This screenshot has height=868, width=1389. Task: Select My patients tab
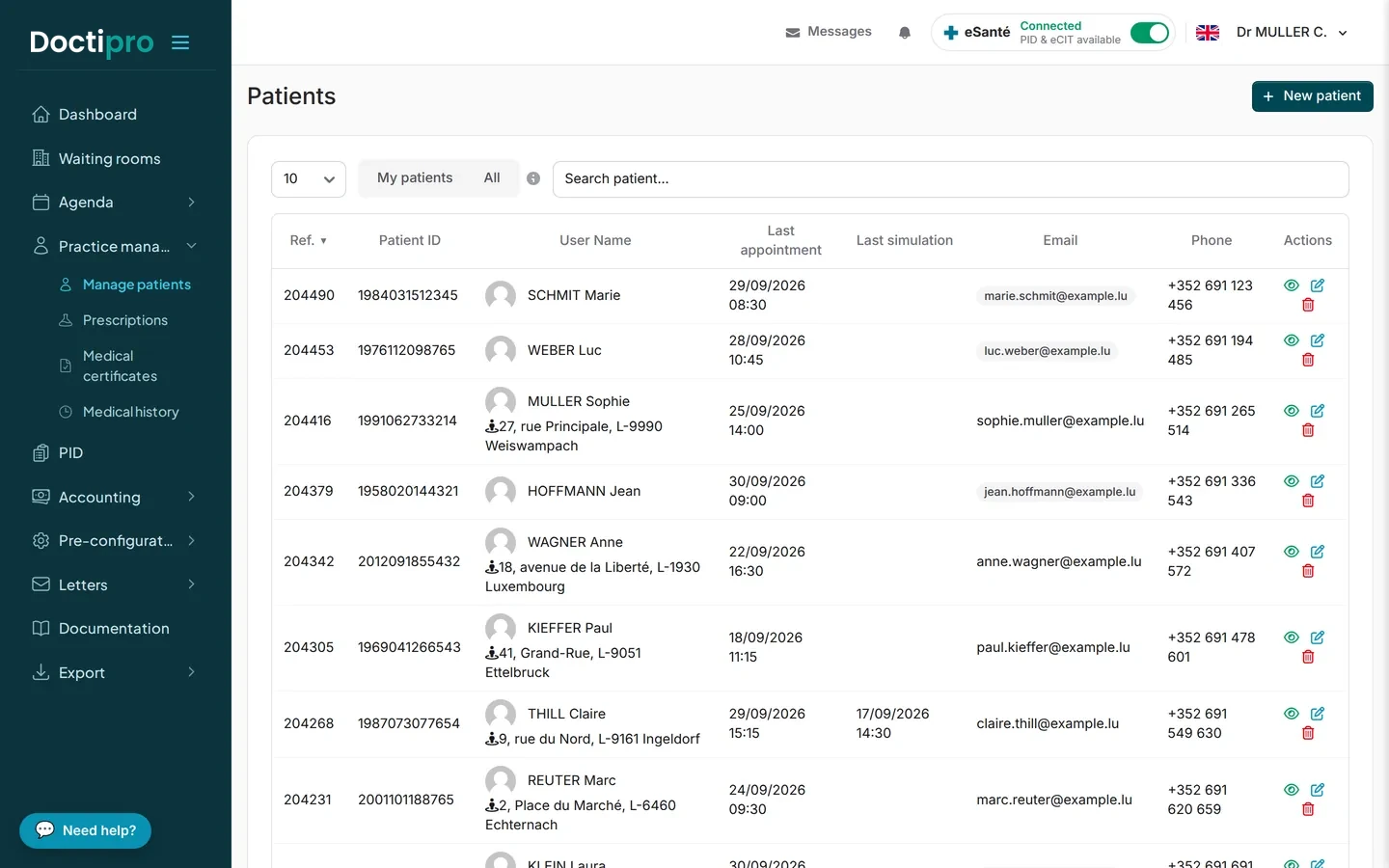tap(415, 178)
